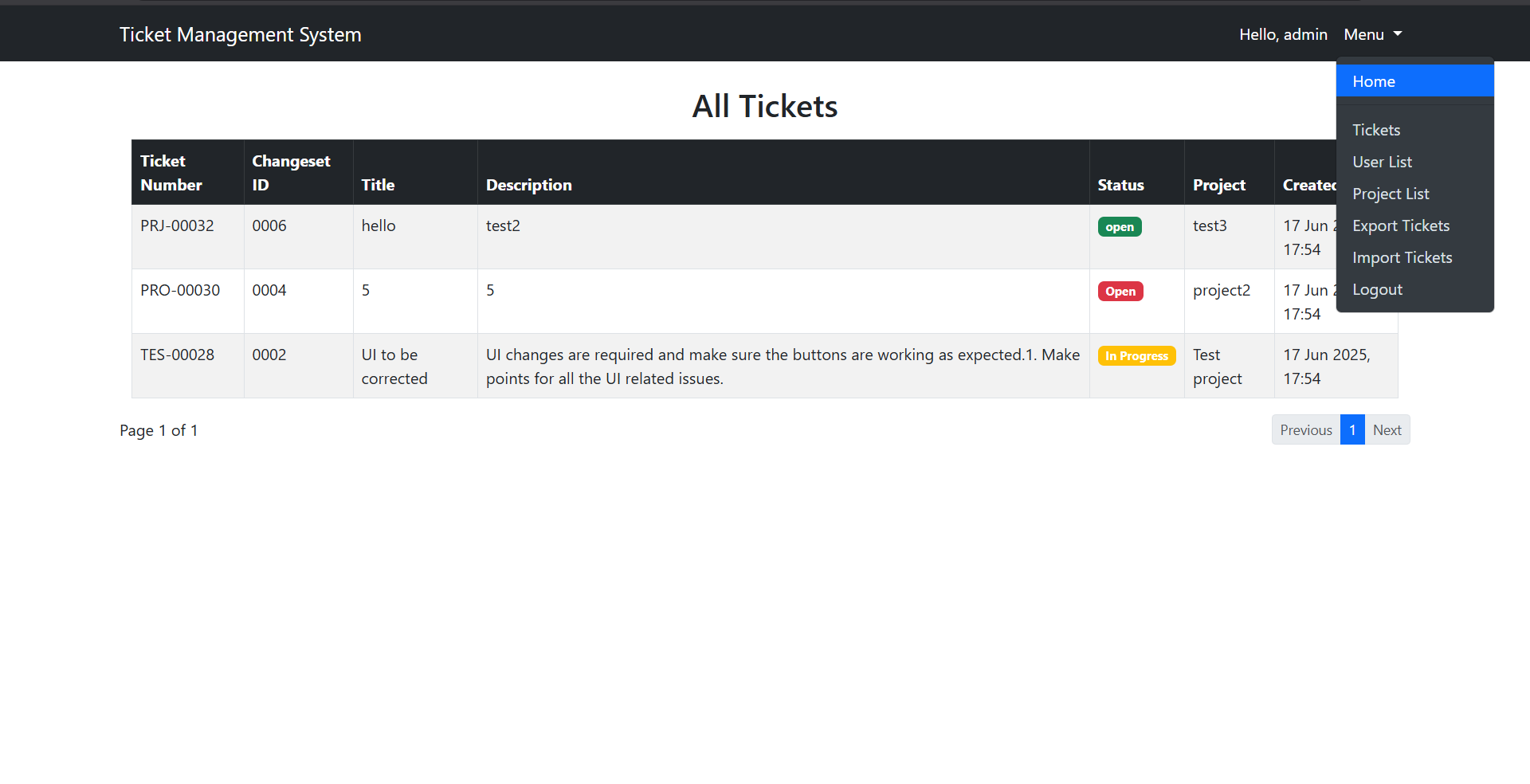Click the In Progress badge on TES-00028
The image size is (1530, 784).
click(x=1136, y=355)
